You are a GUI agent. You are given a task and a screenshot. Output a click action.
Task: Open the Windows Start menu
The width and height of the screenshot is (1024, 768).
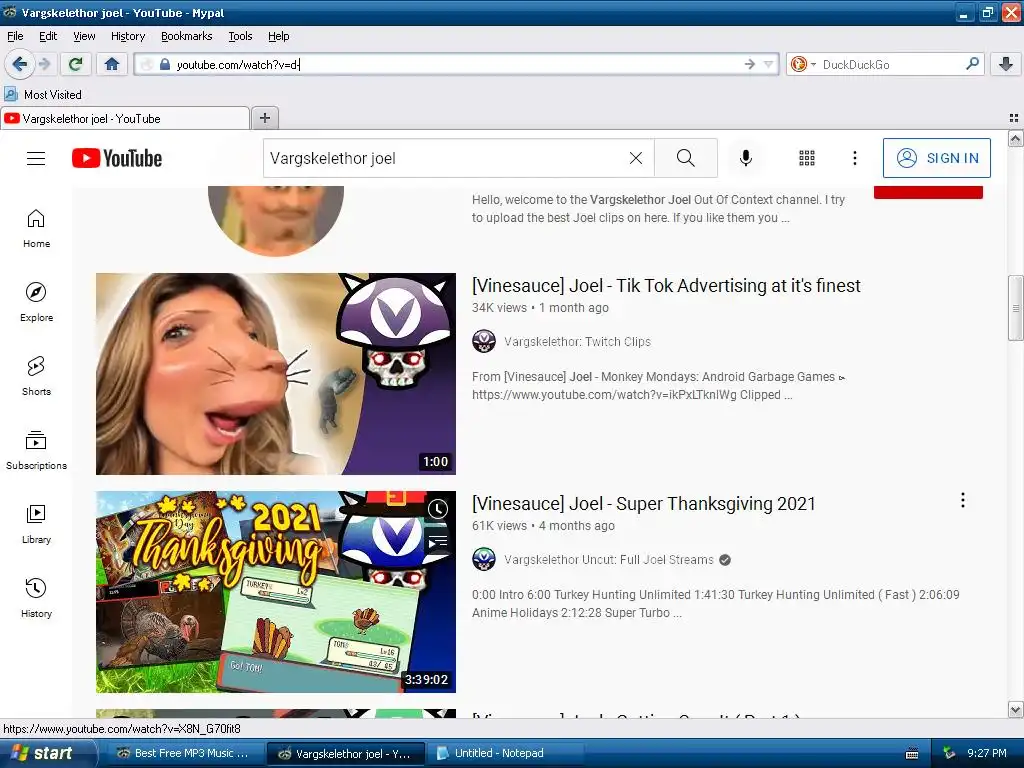(47, 753)
